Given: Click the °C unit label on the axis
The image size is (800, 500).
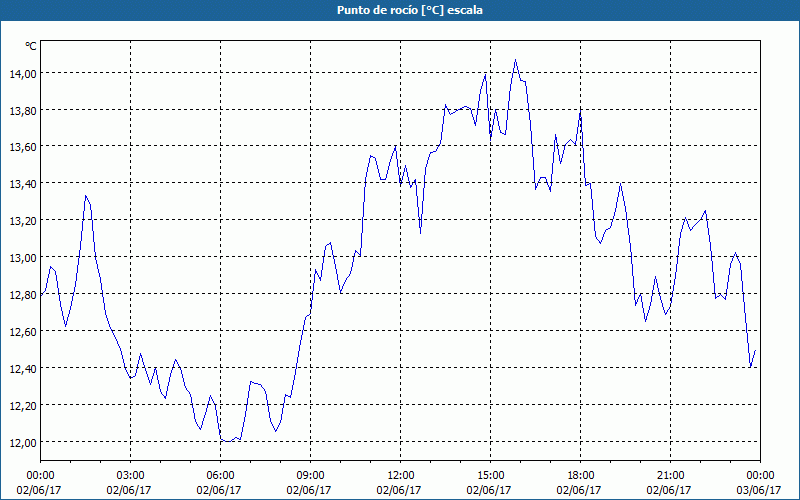Looking at the screenshot, I should coord(31,46).
